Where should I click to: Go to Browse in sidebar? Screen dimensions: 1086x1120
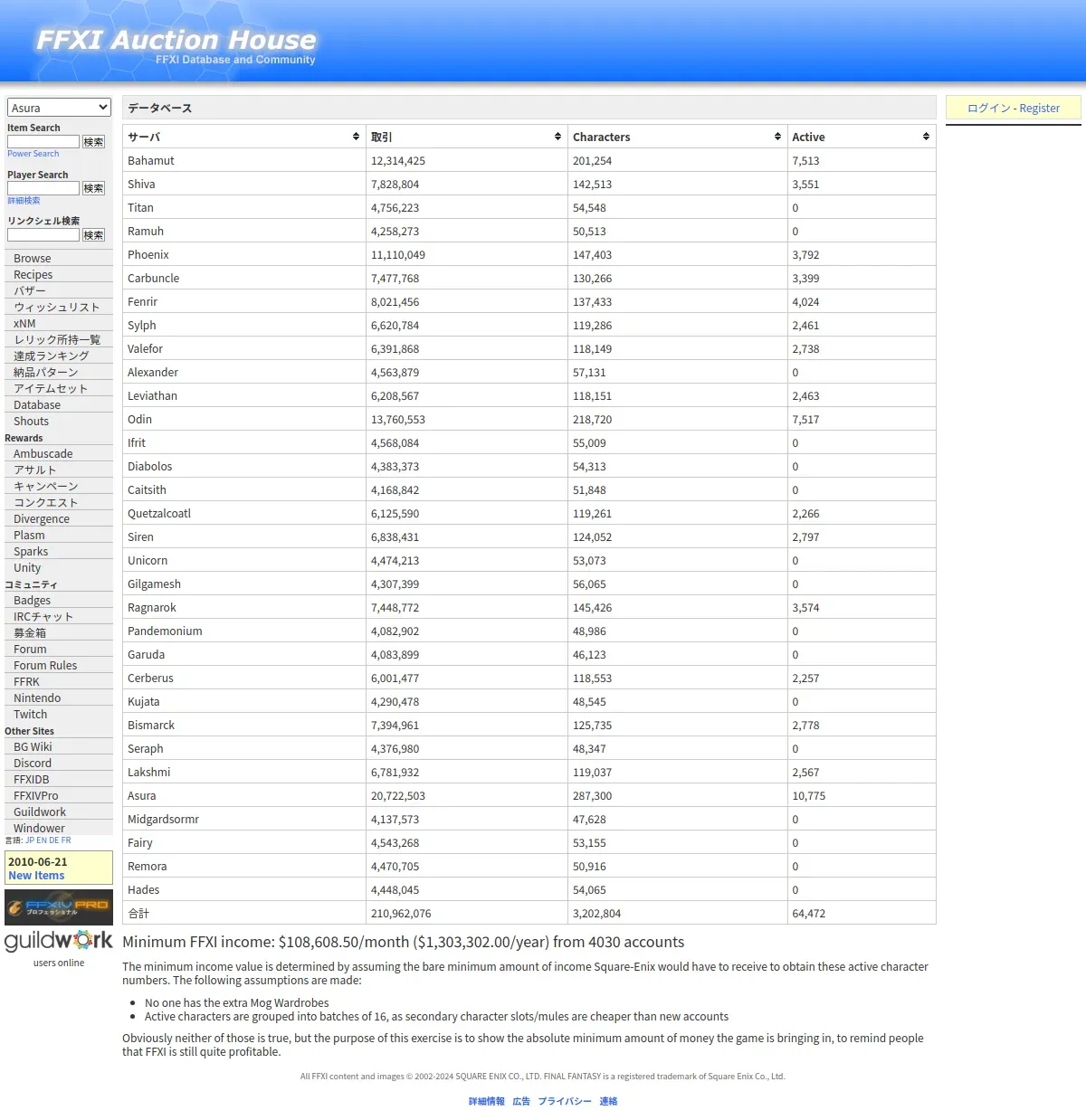click(59, 258)
